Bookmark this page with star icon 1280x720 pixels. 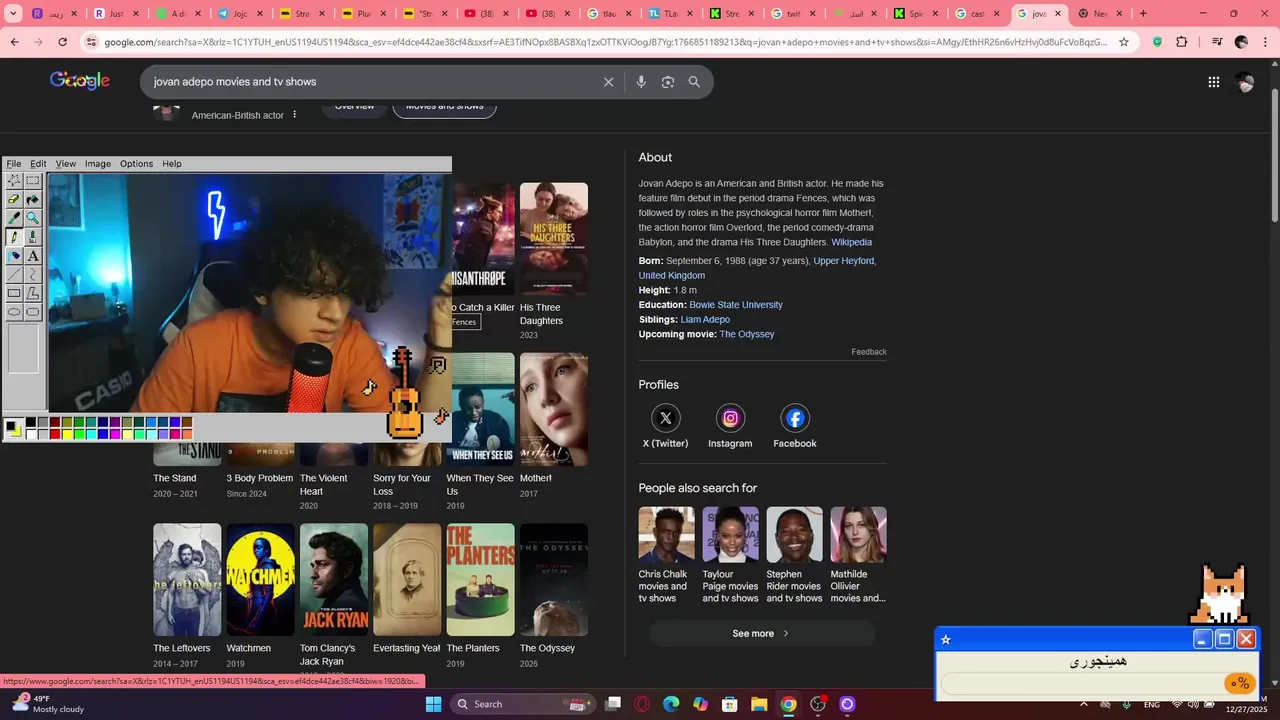(1124, 42)
